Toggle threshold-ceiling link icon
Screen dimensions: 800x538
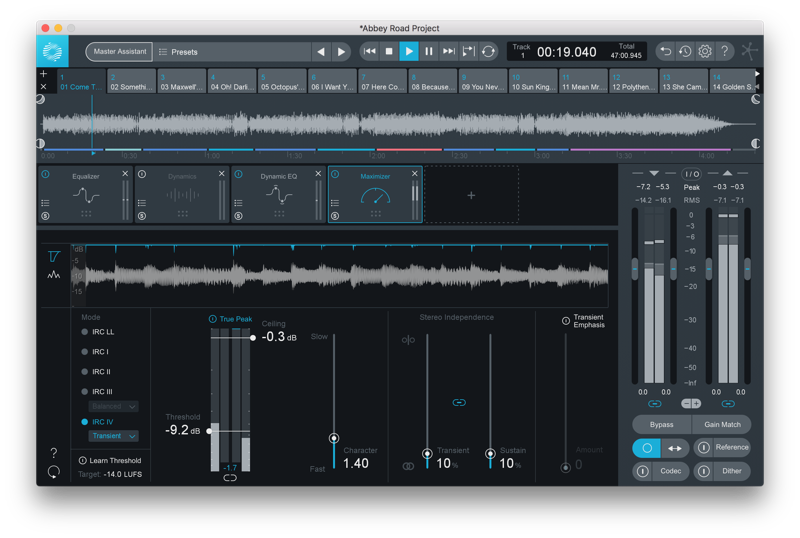pyautogui.click(x=230, y=478)
